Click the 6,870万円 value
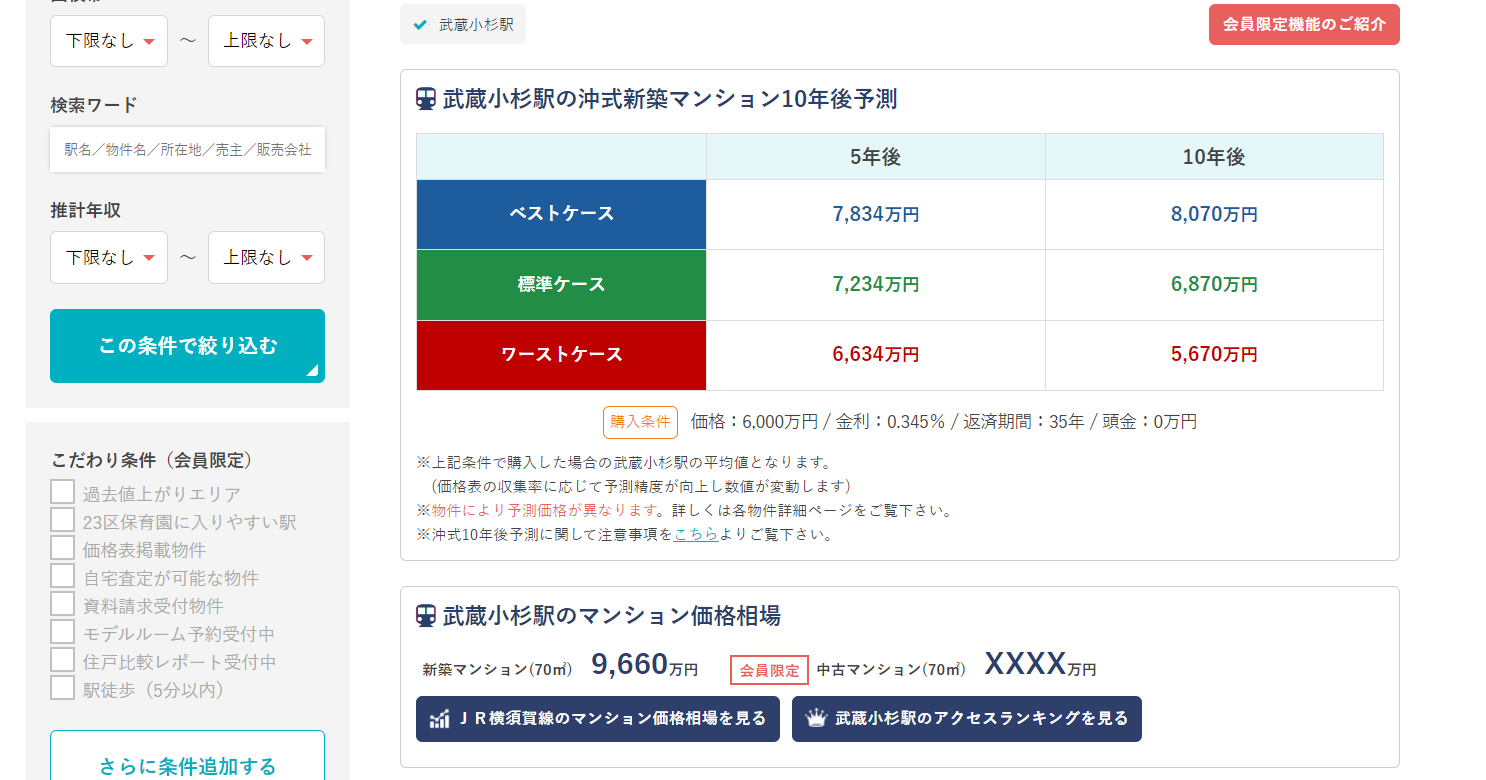This screenshot has width=1486, height=780. (1214, 284)
